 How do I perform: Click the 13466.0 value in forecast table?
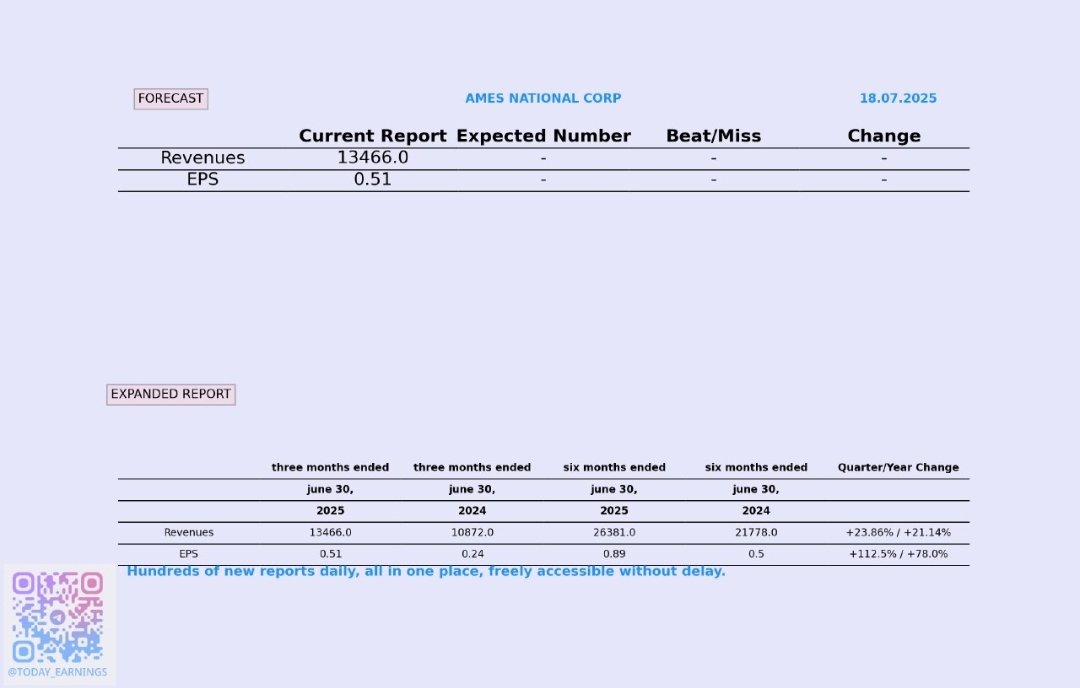pos(373,158)
